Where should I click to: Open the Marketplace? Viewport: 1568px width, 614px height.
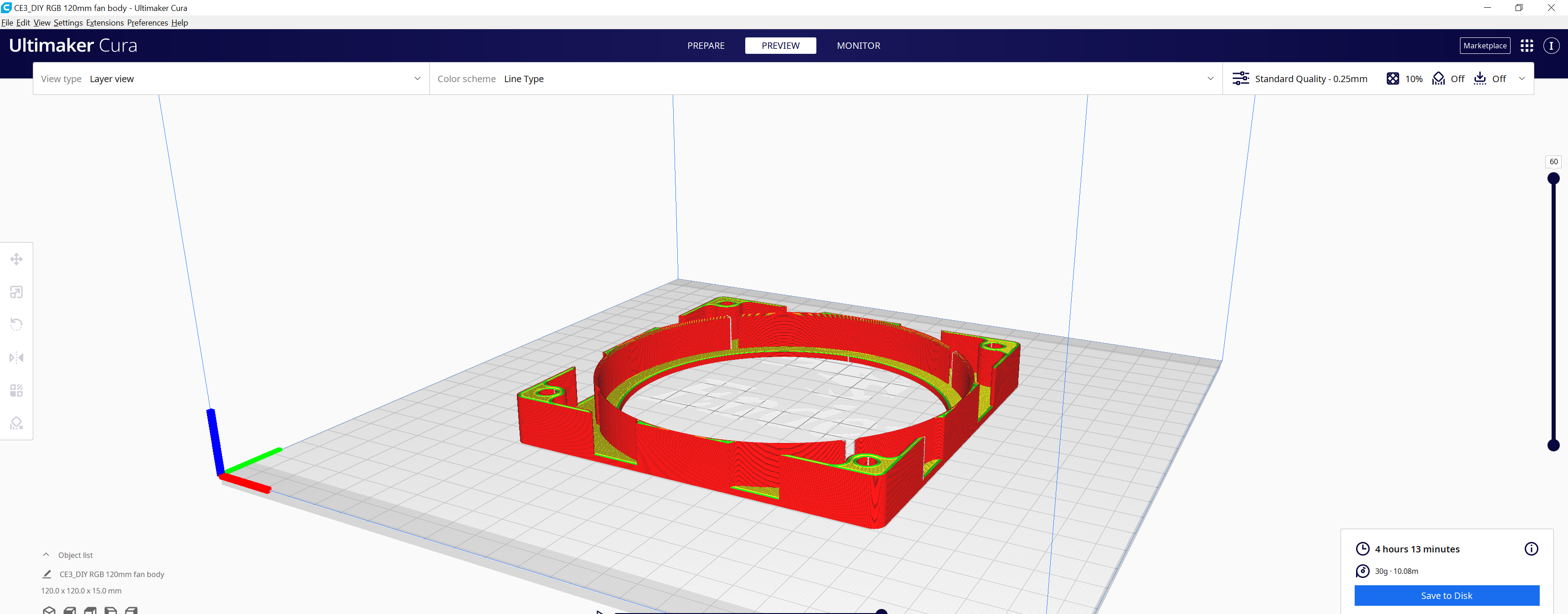click(1485, 46)
